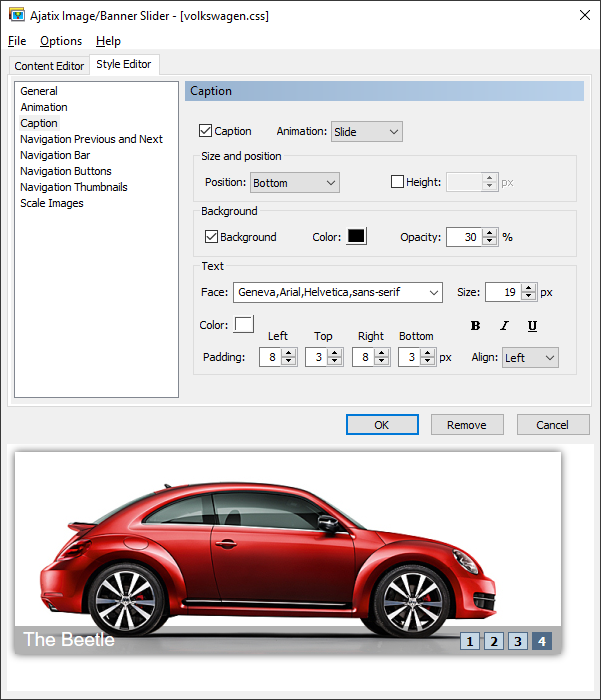
Task: Select Navigation Bar in the list
Action: click(x=55, y=155)
